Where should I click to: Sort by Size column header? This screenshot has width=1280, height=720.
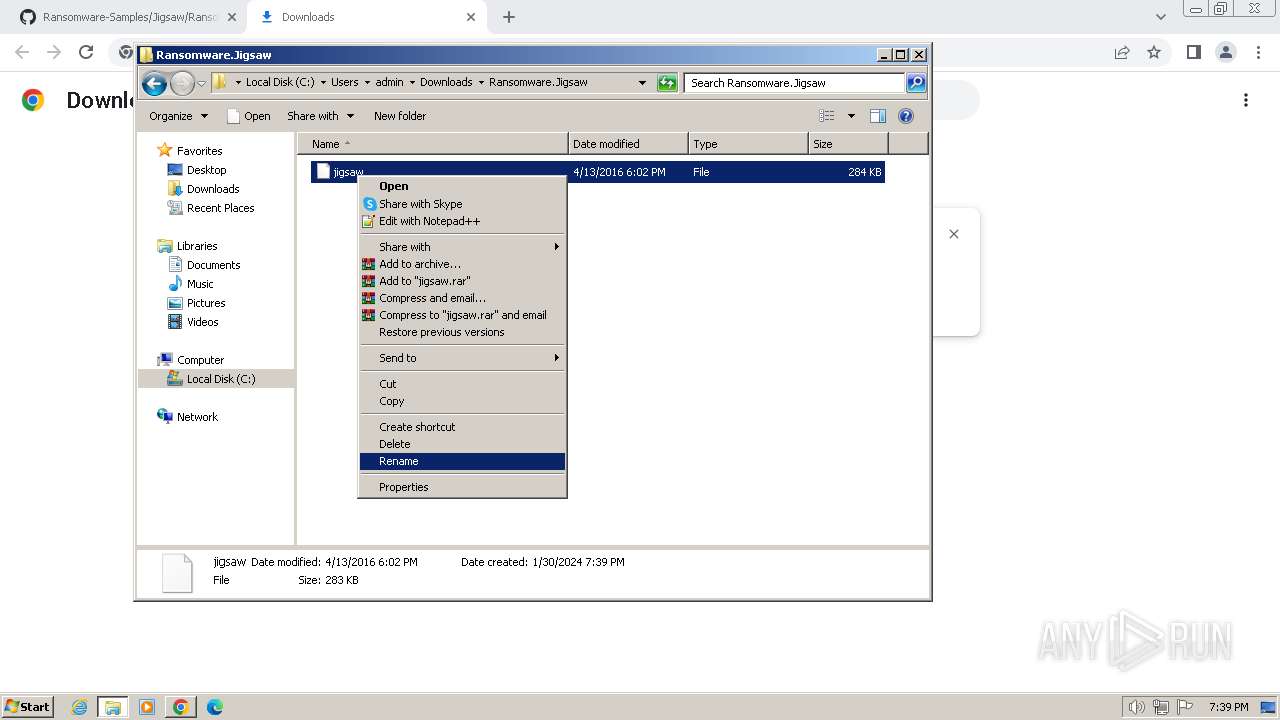(848, 144)
